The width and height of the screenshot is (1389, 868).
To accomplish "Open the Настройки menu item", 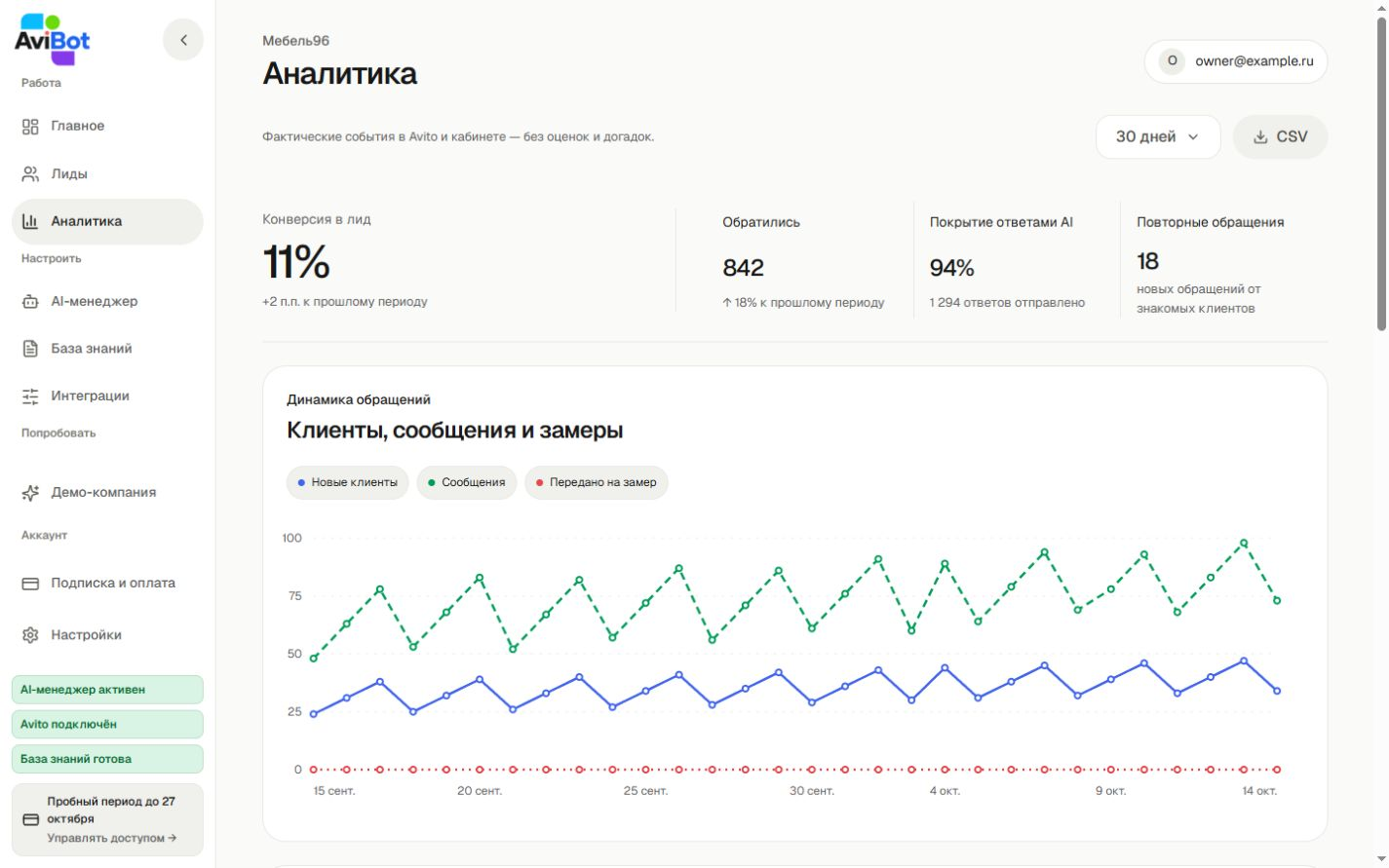I will click(x=107, y=634).
